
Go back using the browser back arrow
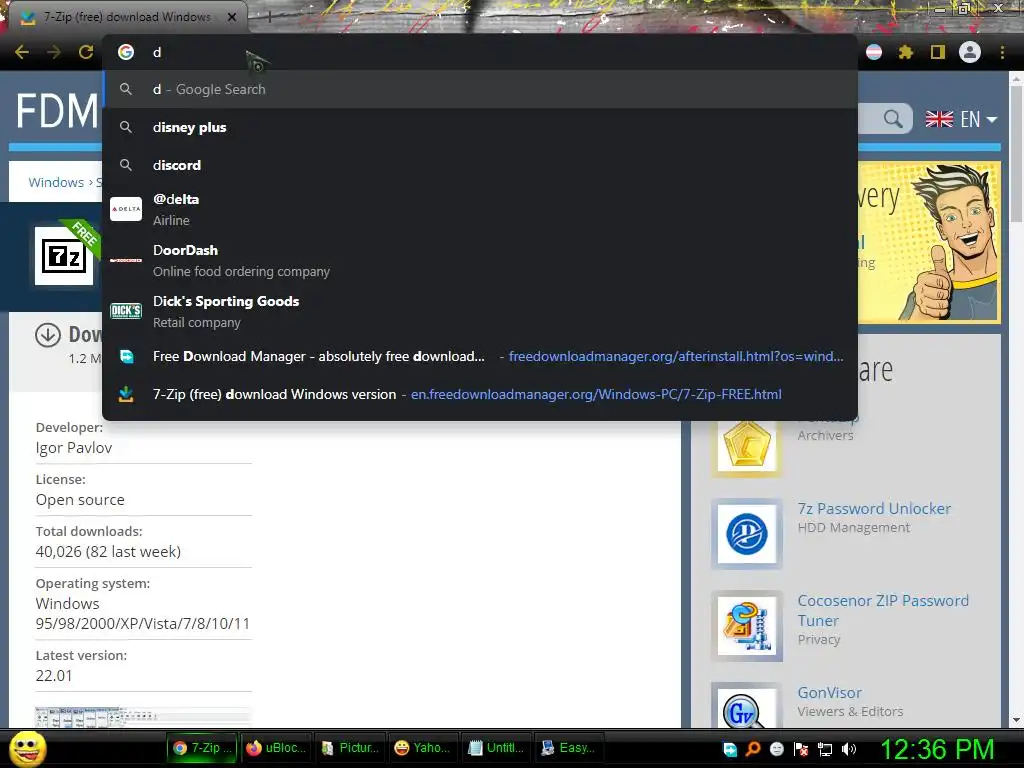(22, 52)
